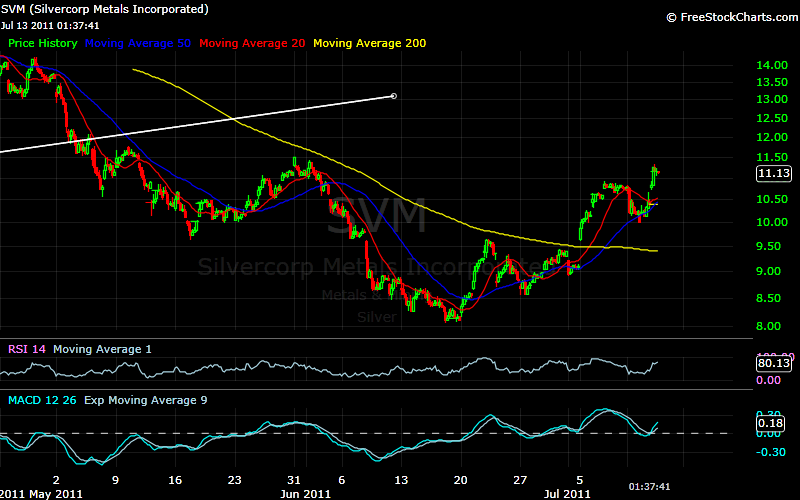800x500 pixels.
Task: Click the date axis label 31
Action: (294, 480)
